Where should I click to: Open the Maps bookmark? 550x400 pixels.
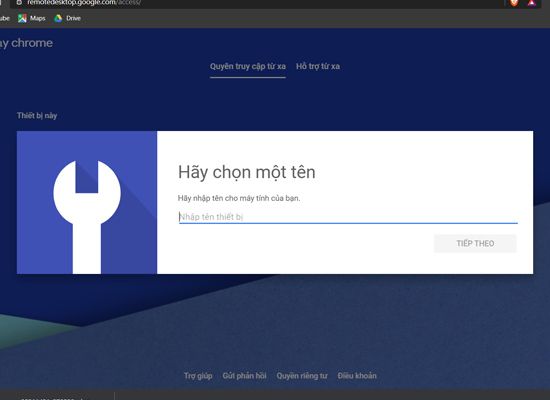pos(32,18)
